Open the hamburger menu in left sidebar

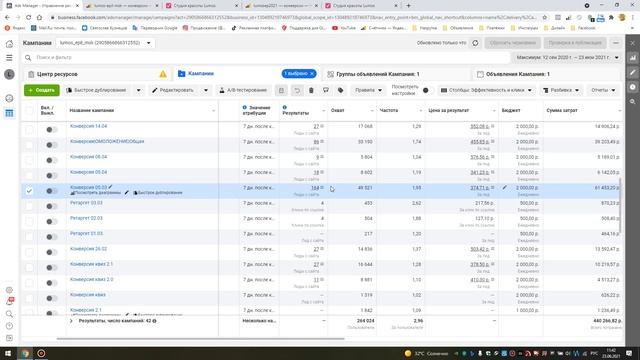click(9, 58)
